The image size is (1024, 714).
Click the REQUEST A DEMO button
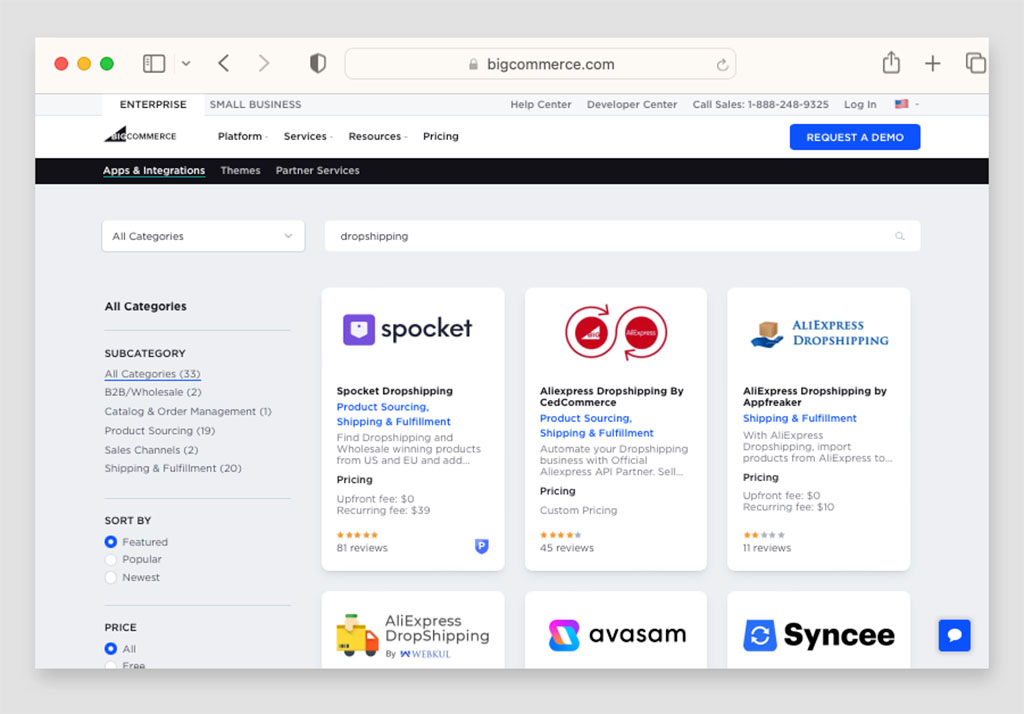855,137
